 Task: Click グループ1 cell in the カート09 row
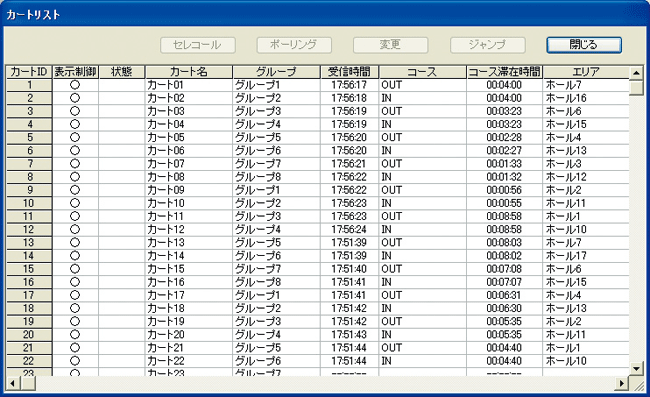(276, 190)
